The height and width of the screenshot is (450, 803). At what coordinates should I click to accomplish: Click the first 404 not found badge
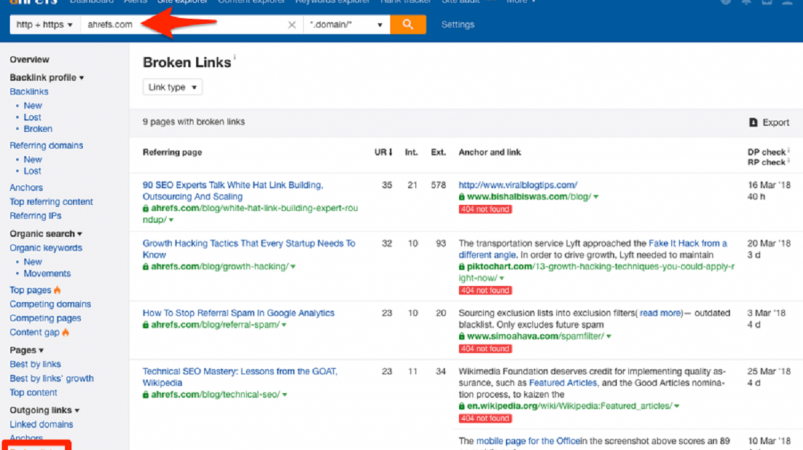coord(485,209)
